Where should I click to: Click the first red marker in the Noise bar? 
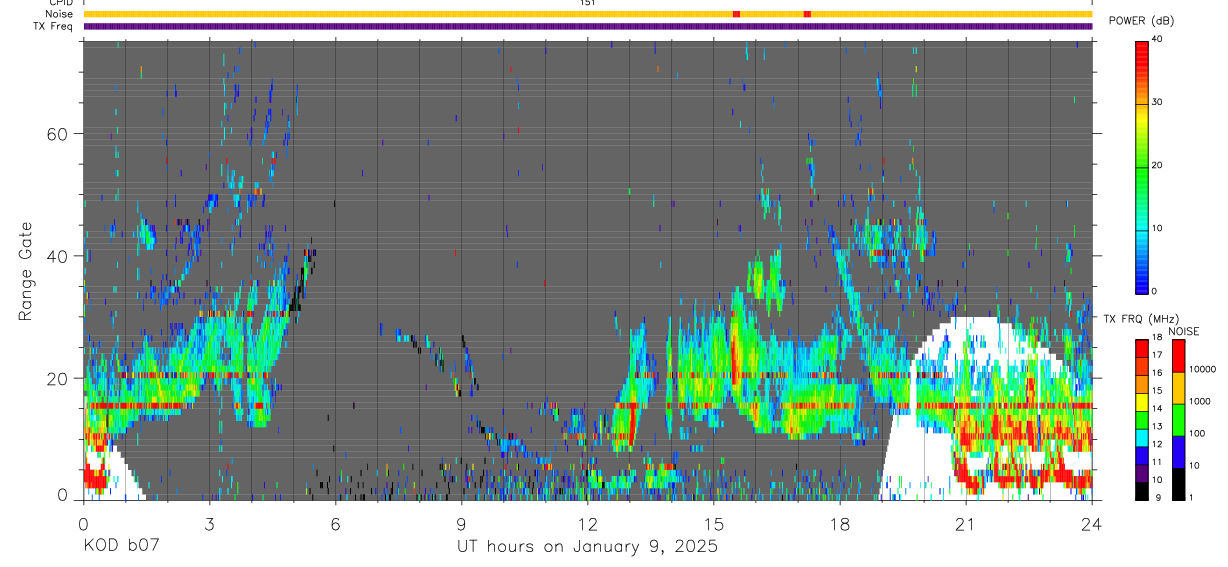pyautogui.click(x=736, y=14)
